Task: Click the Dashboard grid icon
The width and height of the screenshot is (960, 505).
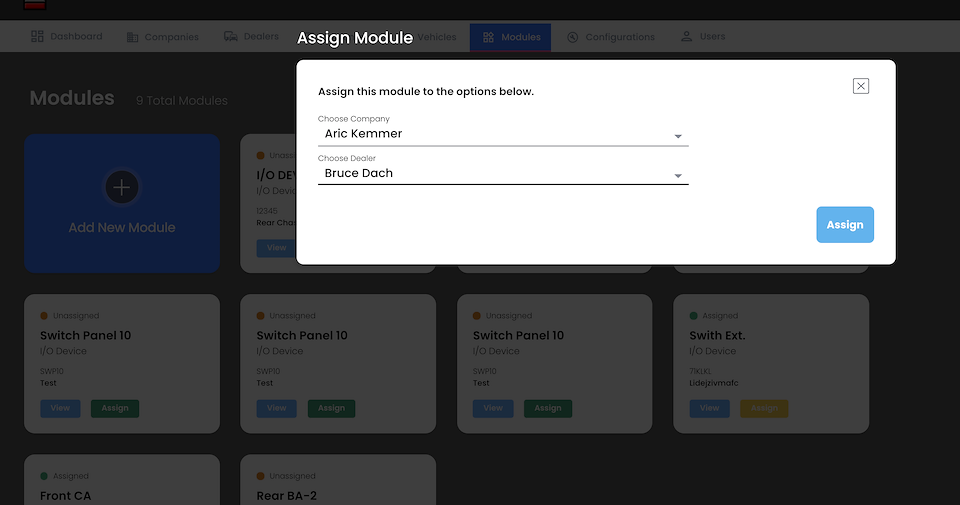Action: (37, 37)
